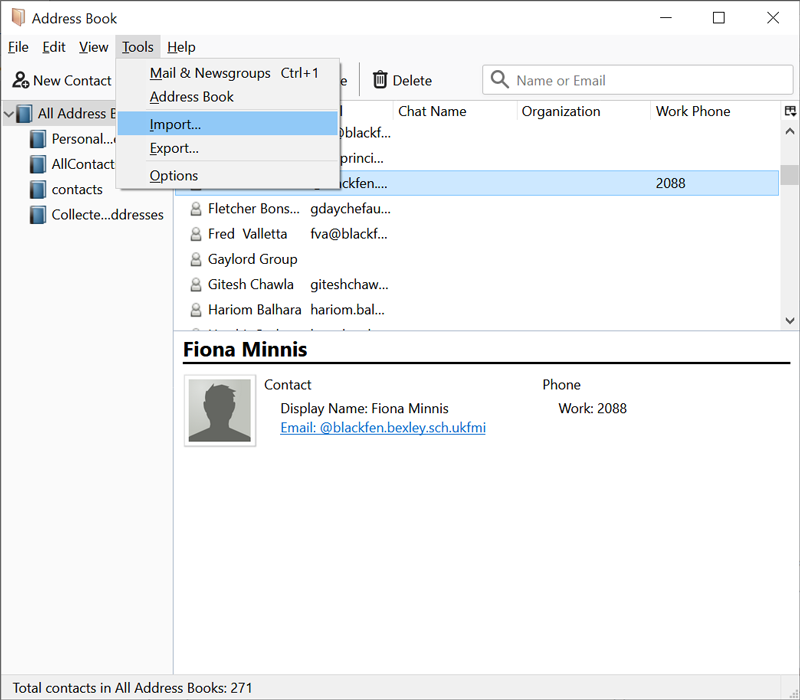Open the View menu
Viewport: 800px width, 700px height.
tap(93, 47)
